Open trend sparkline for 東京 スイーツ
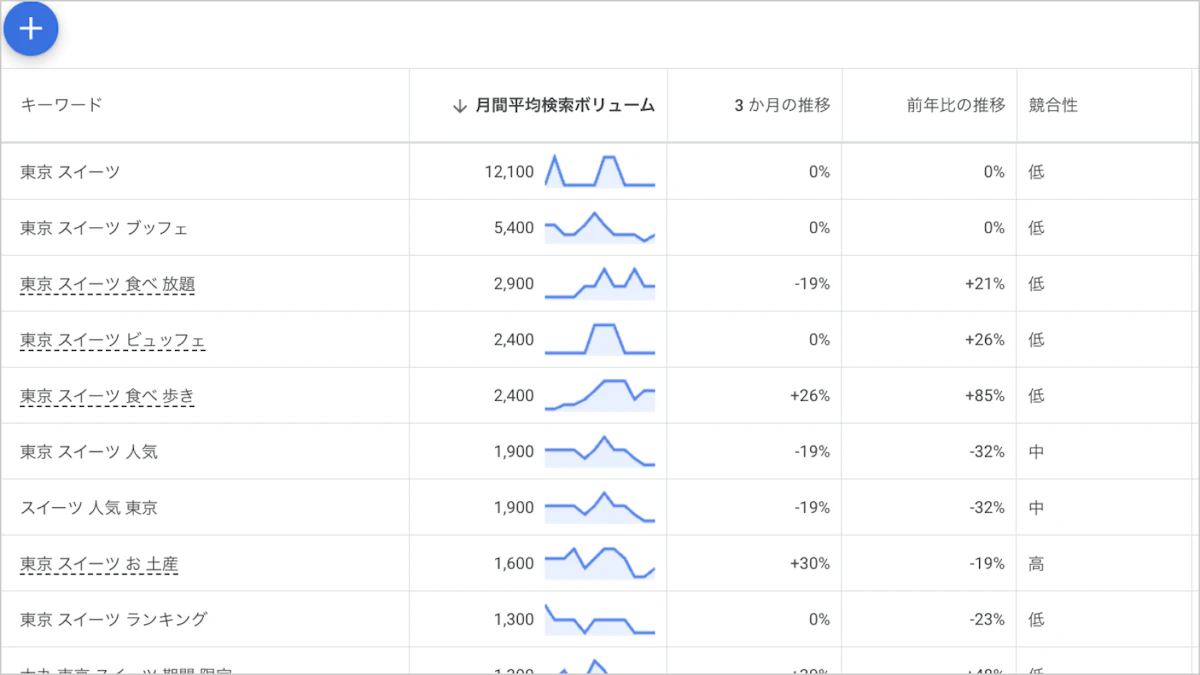Image resolution: width=1200 pixels, height=675 pixels. 600,171
